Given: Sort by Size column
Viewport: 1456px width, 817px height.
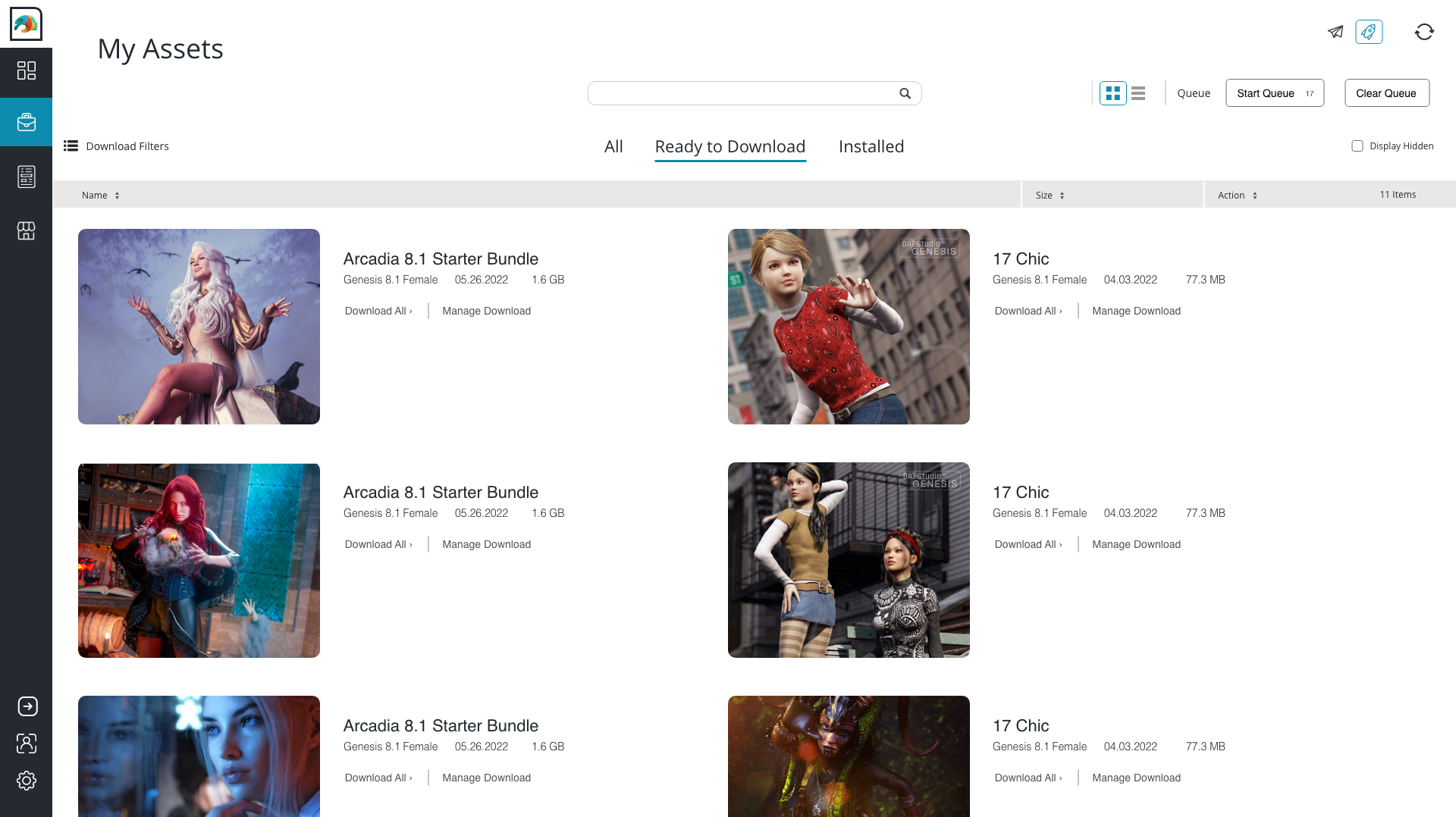Looking at the screenshot, I should tap(1050, 196).
